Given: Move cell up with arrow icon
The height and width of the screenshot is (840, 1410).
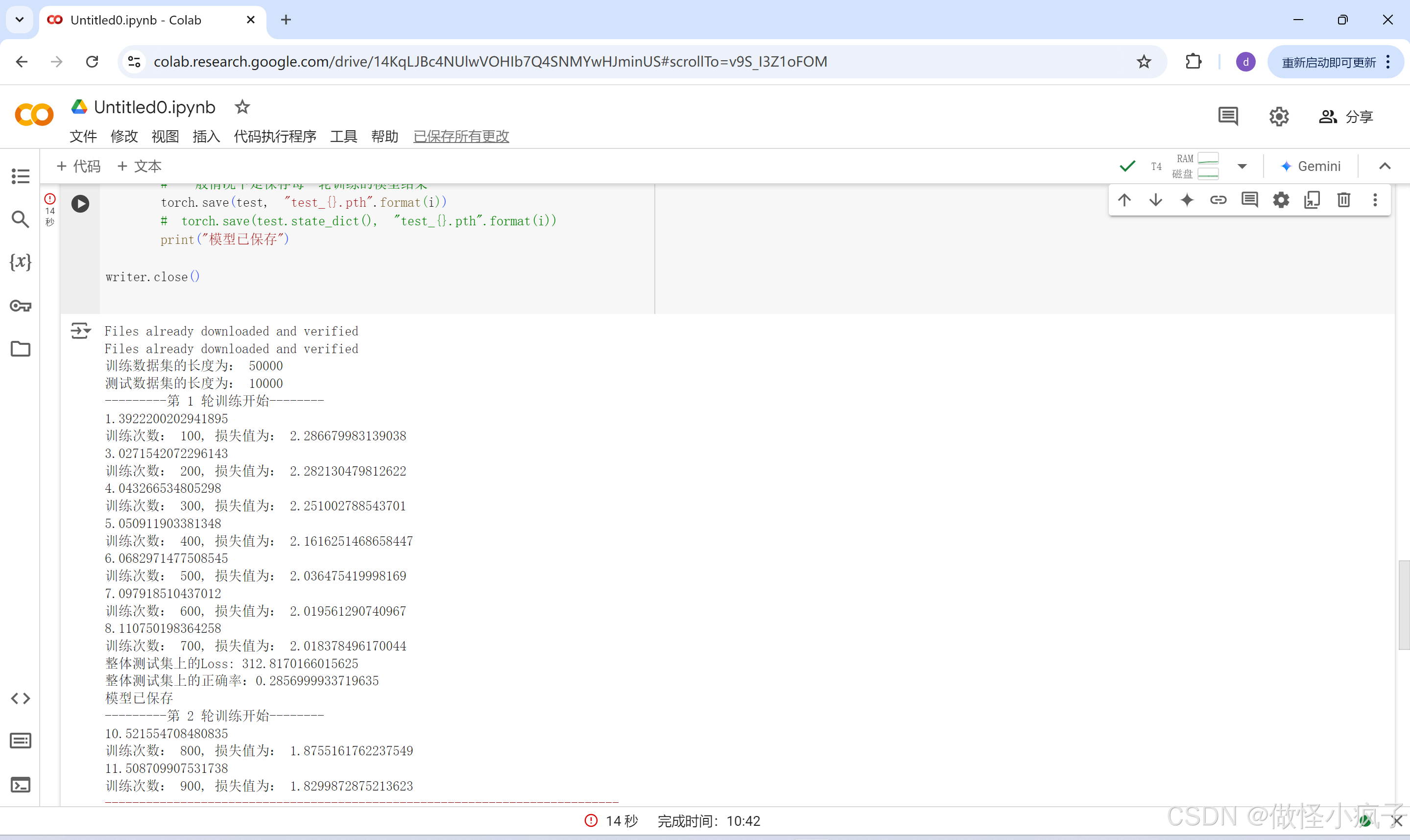Looking at the screenshot, I should tap(1124, 200).
